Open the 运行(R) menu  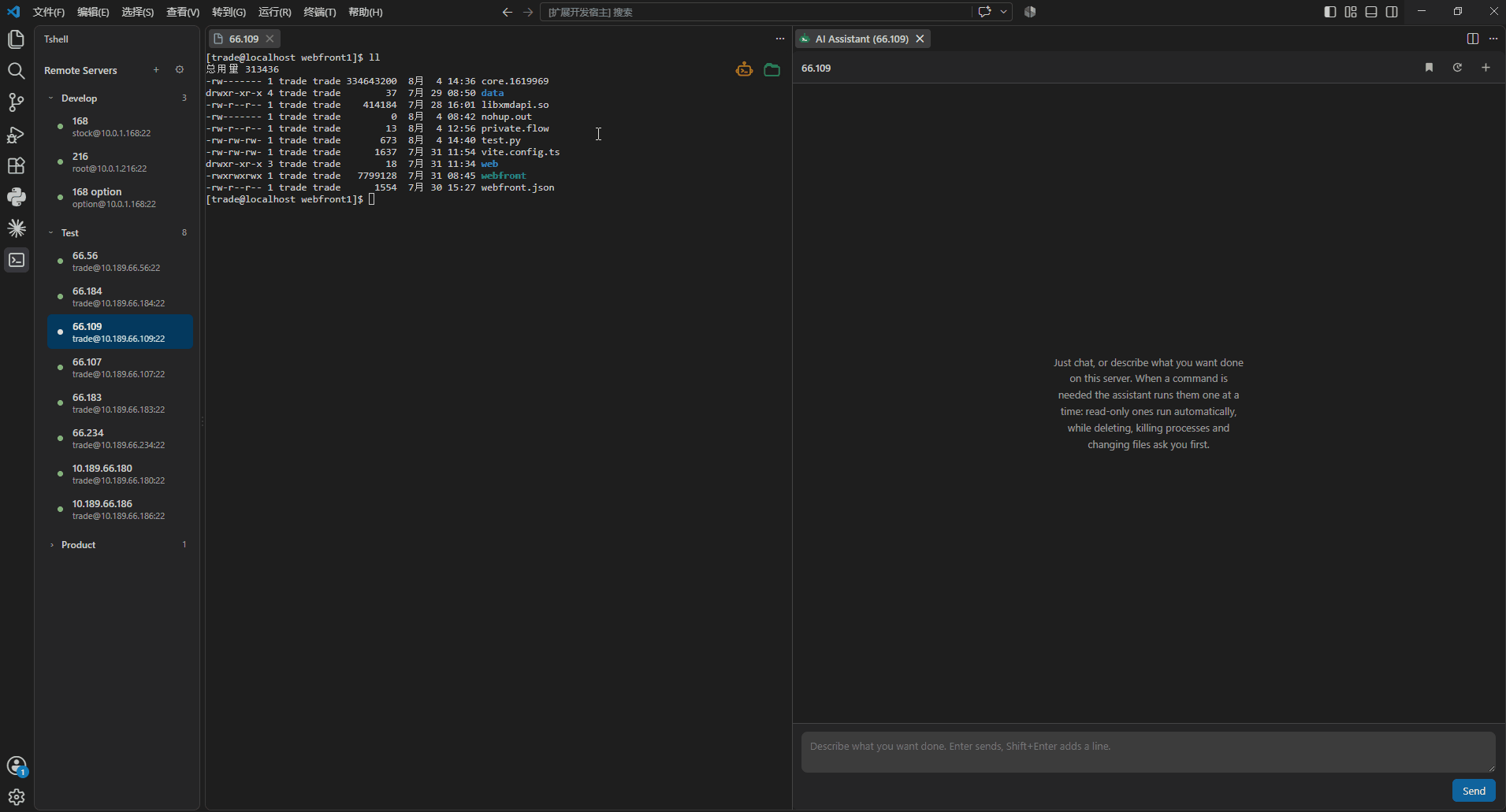[x=275, y=12]
